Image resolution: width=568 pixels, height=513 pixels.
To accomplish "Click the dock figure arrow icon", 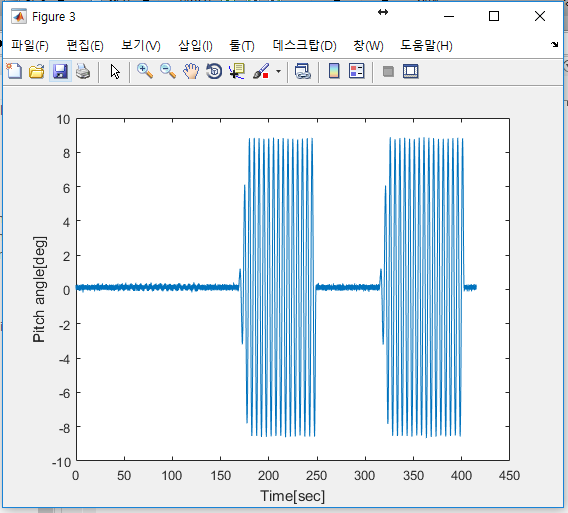I will coord(555,45).
